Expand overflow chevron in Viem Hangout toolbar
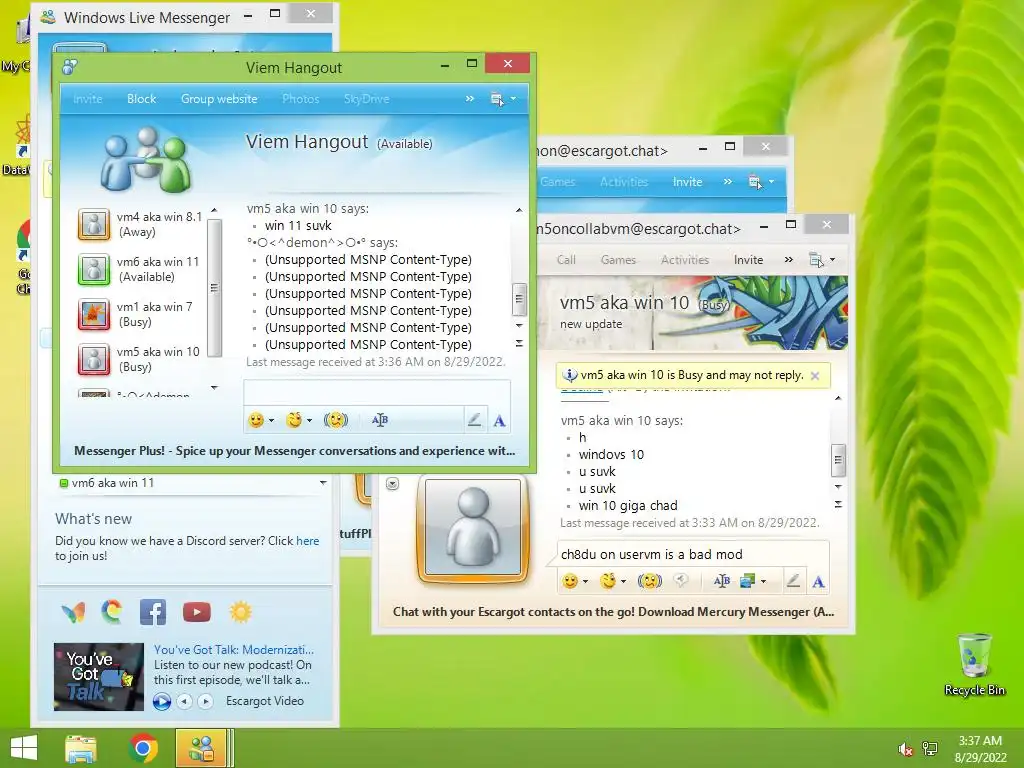This screenshot has height=768, width=1024. coord(470,99)
